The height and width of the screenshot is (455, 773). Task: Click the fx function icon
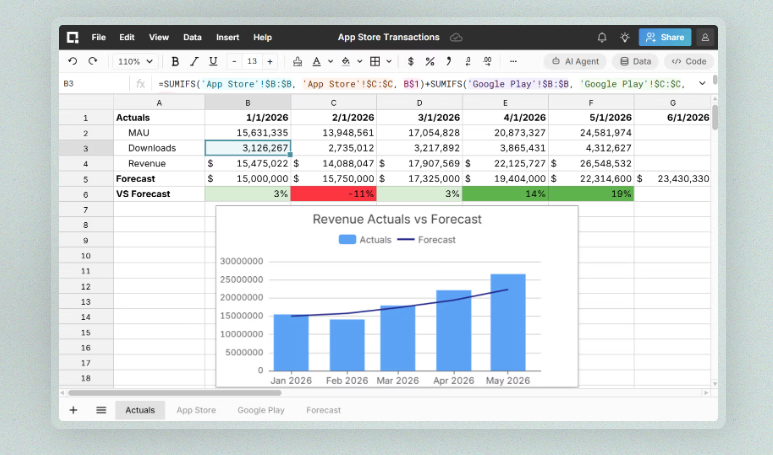click(x=141, y=84)
